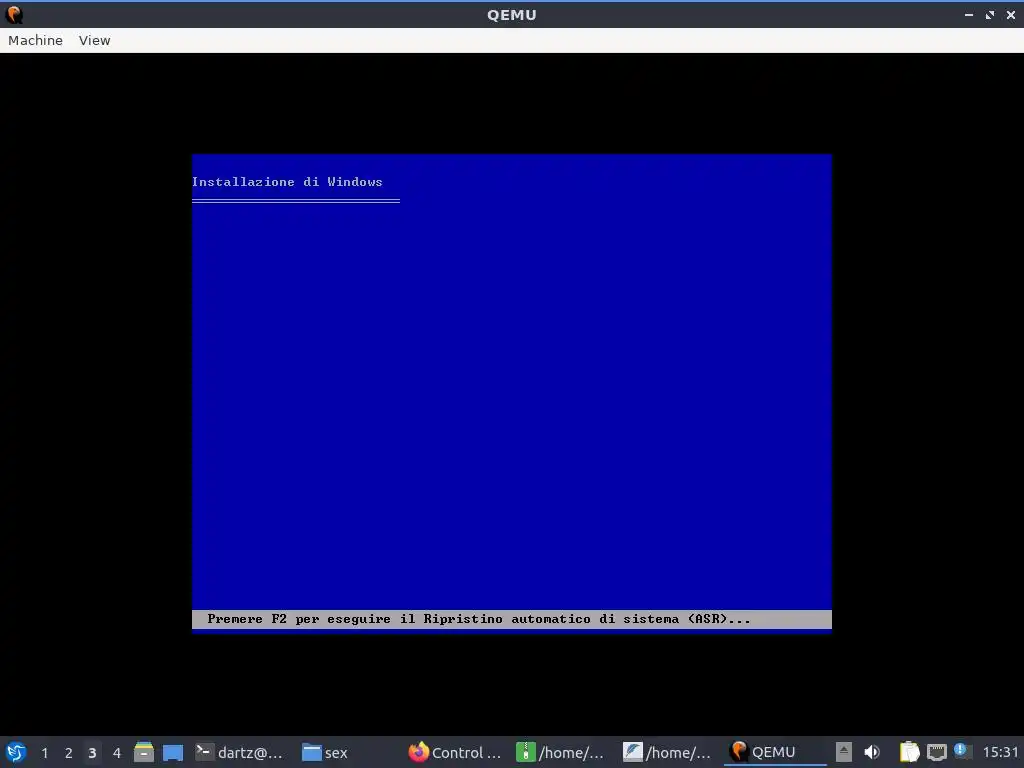Open the clipboard manager tray icon
Image resolution: width=1024 pixels, height=768 pixels.
[x=909, y=752]
